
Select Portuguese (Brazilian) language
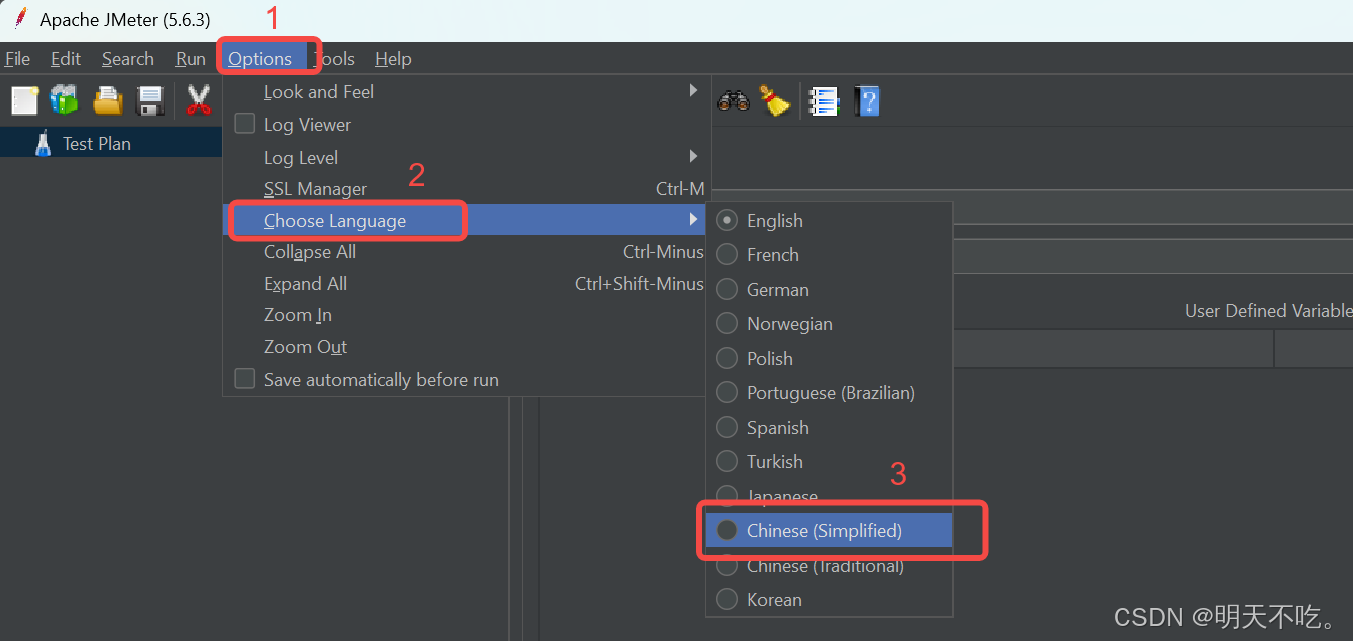click(x=830, y=393)
